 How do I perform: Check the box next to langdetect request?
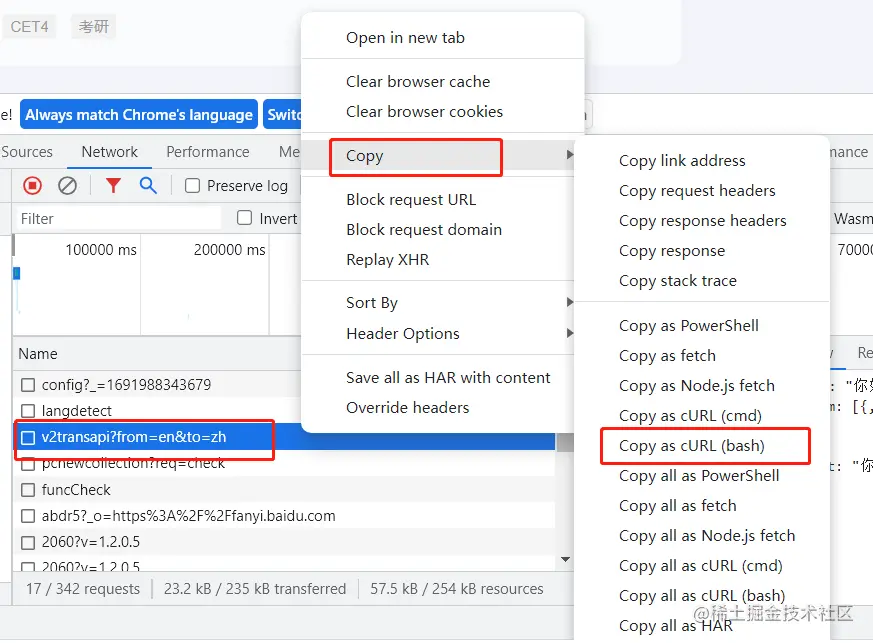pyautogui.click(x=28, y=411)
